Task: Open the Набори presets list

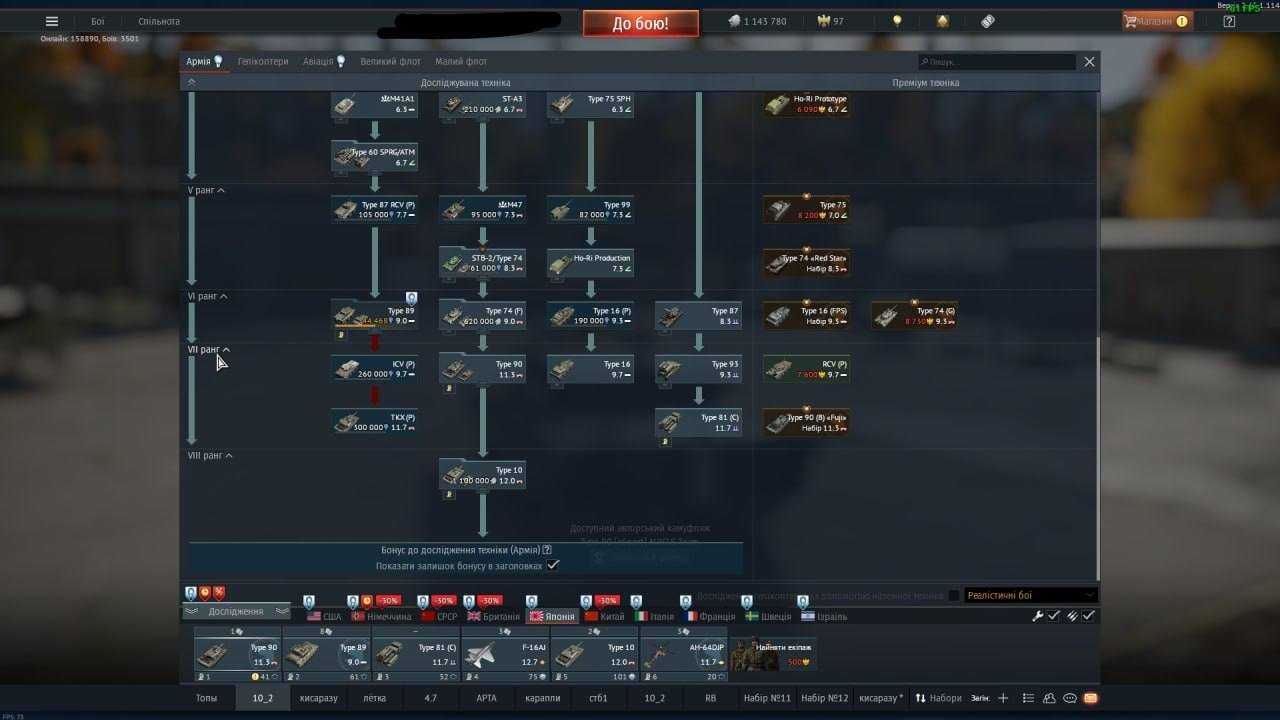Action: (x=938, y=698)
